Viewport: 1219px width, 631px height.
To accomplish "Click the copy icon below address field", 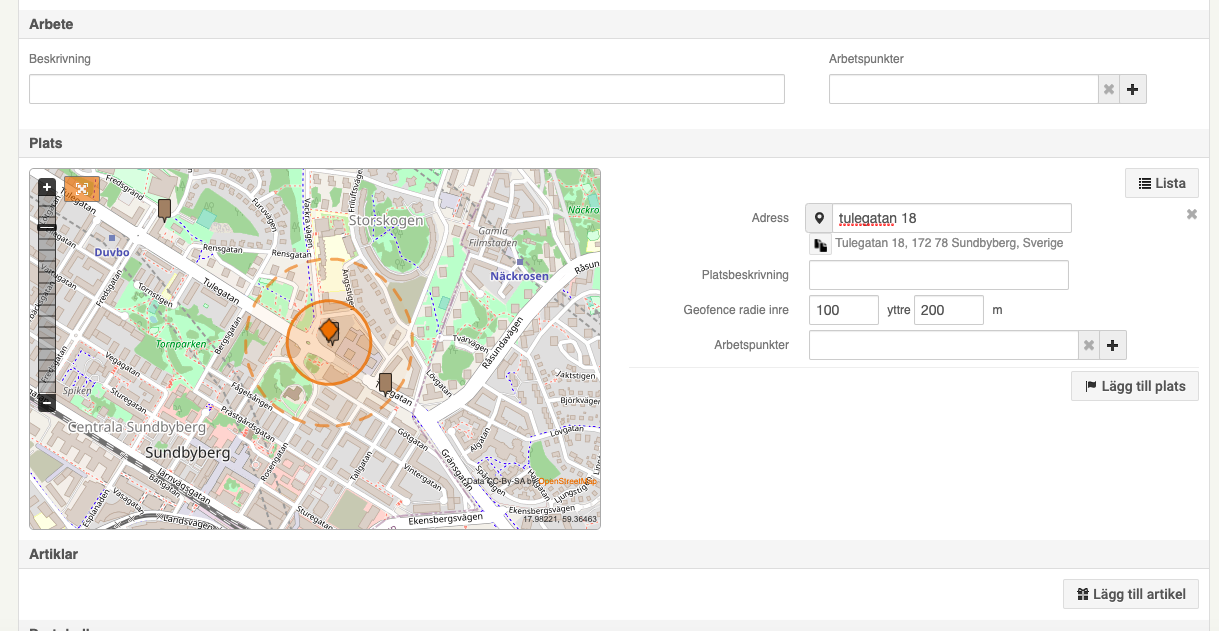I will pos(821,244).
